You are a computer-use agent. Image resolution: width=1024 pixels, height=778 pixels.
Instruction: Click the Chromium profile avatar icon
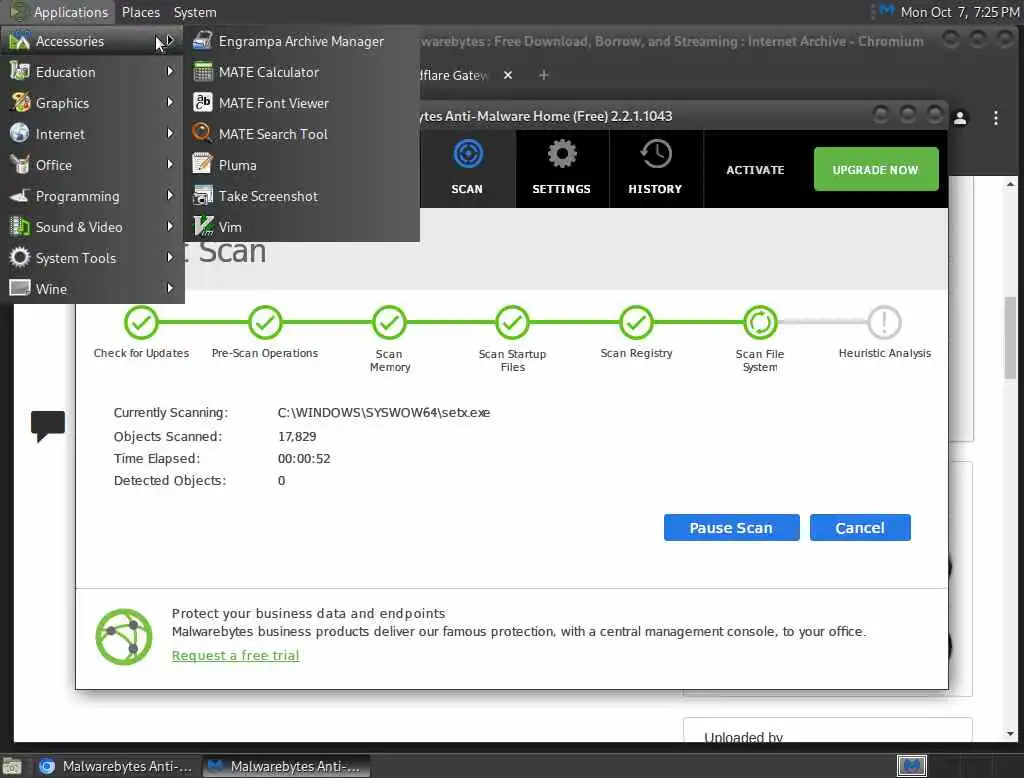click(960, 118)
